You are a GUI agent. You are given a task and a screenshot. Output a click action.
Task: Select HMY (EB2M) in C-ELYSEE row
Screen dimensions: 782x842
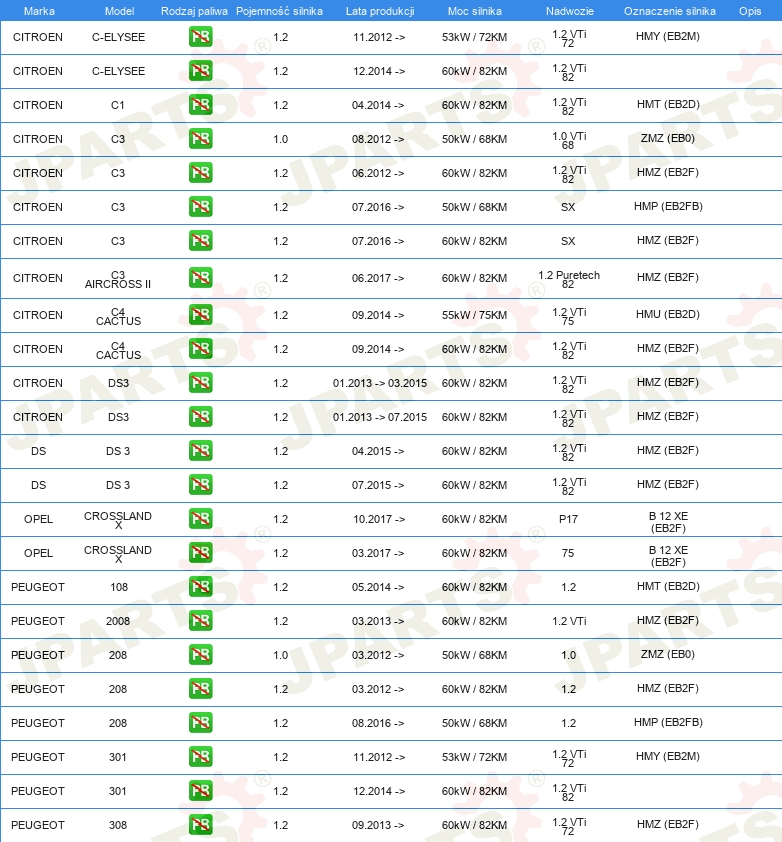668,36
